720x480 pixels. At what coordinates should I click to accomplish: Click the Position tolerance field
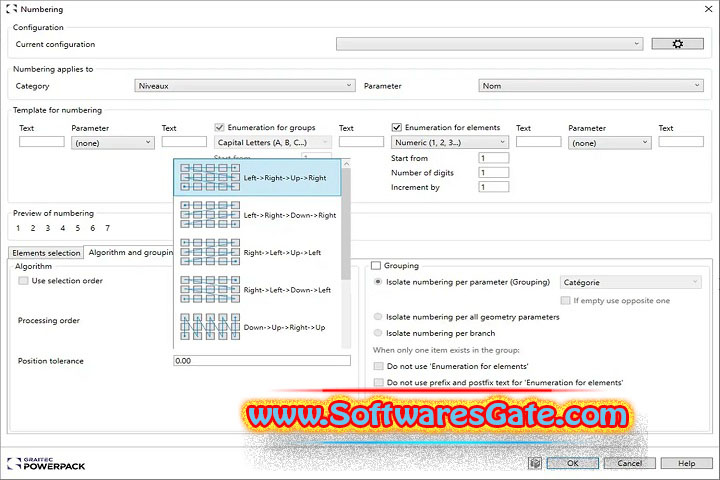(262, 361)
